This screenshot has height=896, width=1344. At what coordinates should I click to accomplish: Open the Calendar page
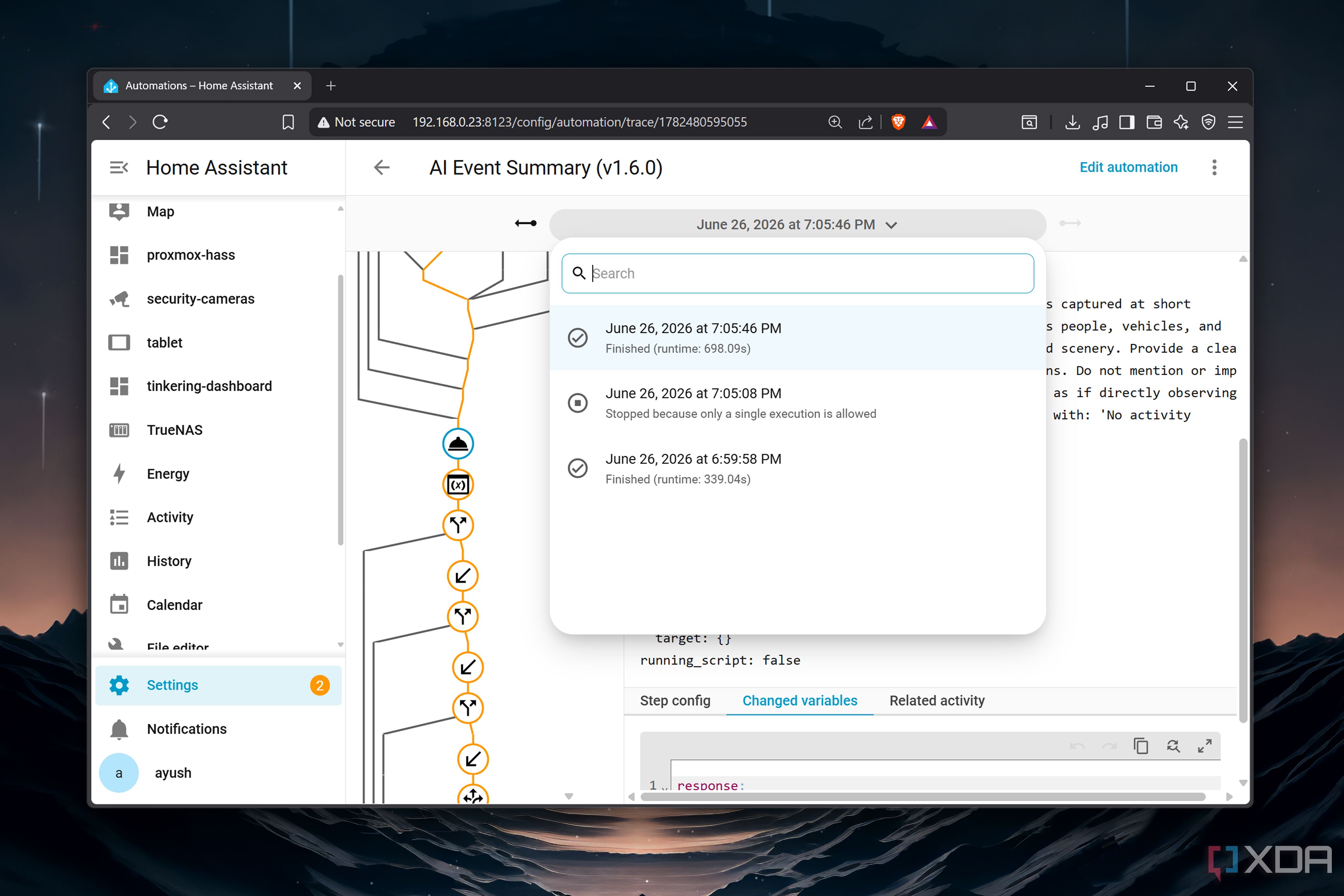point(218,604)
